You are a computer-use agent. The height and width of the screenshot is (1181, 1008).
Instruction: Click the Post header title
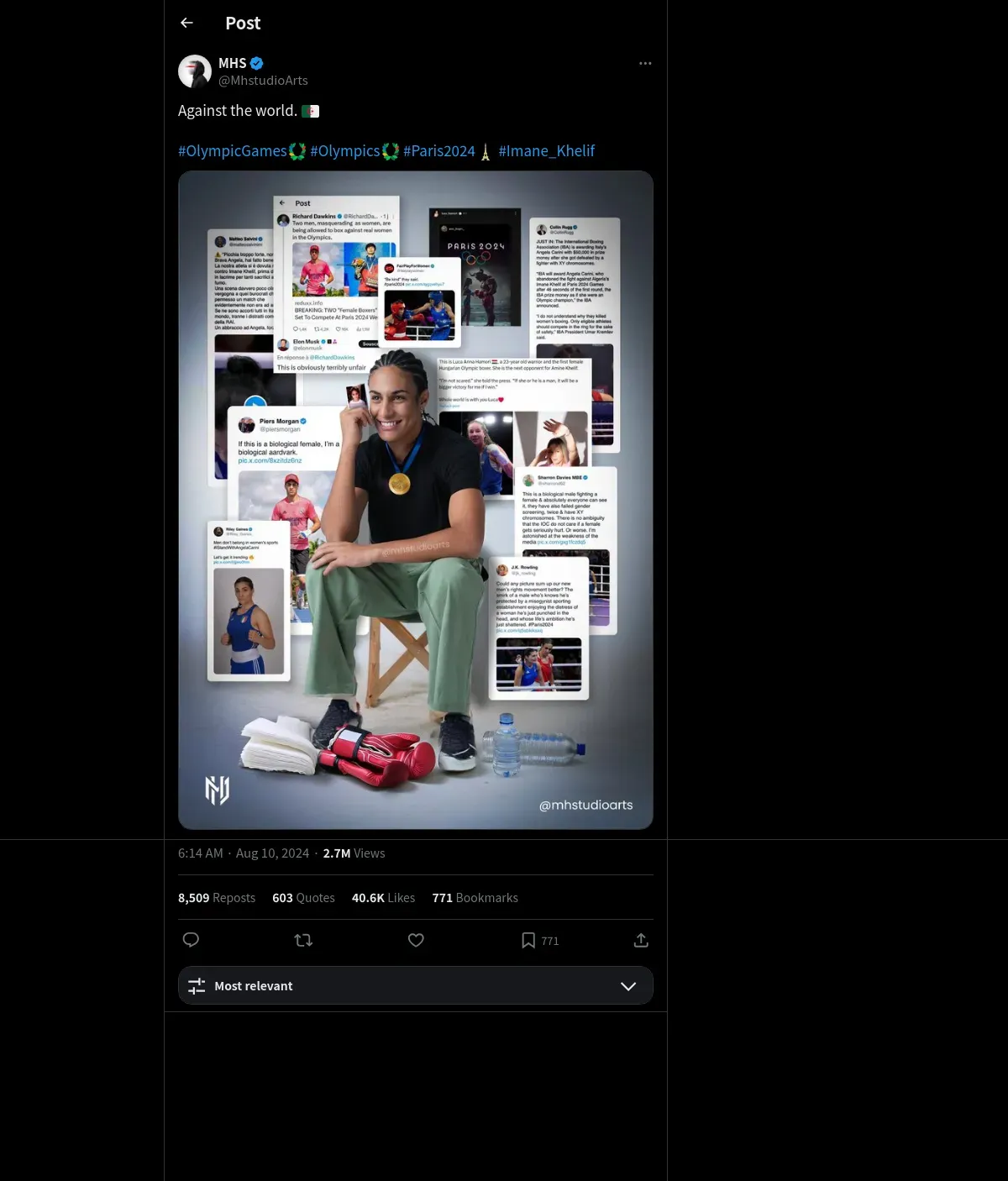click(243, 24)
